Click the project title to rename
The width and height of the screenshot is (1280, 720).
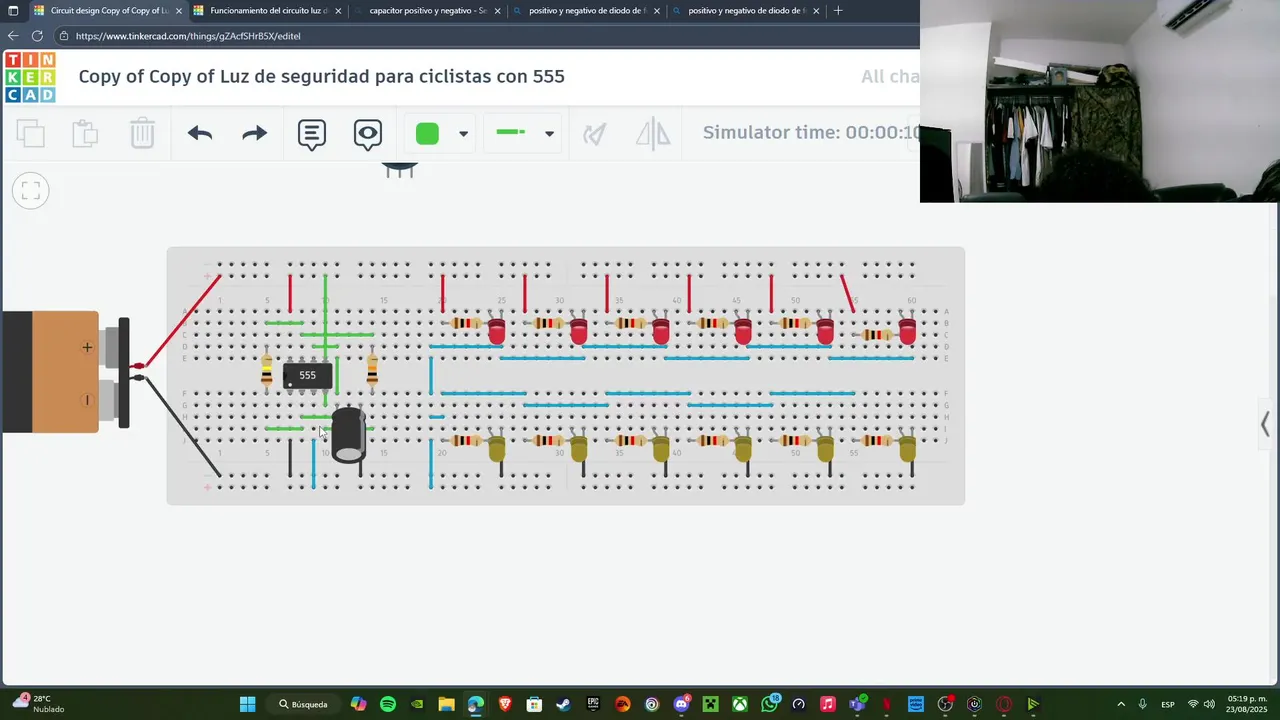click(321, 76)
